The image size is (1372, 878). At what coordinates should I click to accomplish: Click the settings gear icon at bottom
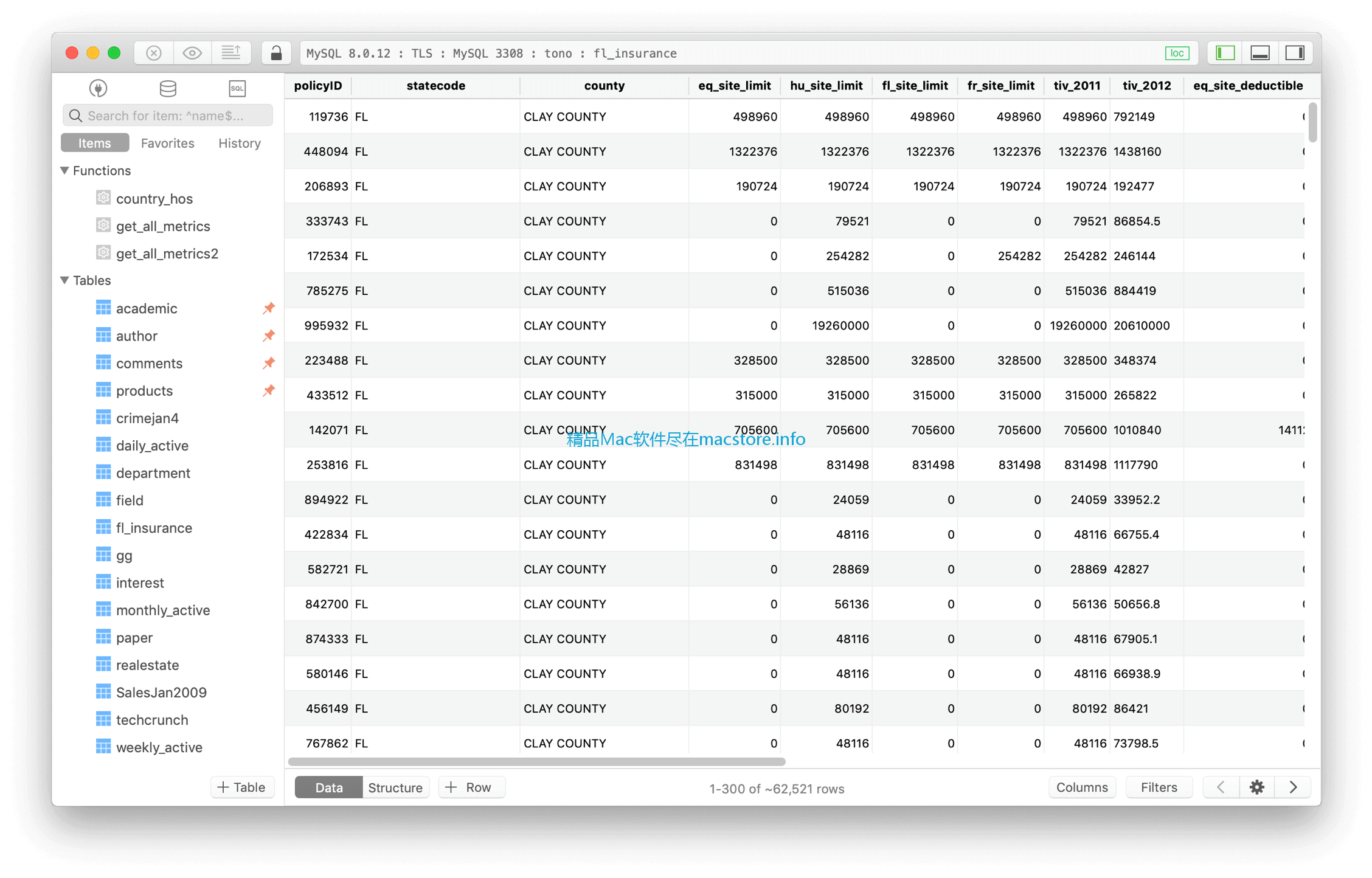pyautogui.click(x=1257, y=787)
